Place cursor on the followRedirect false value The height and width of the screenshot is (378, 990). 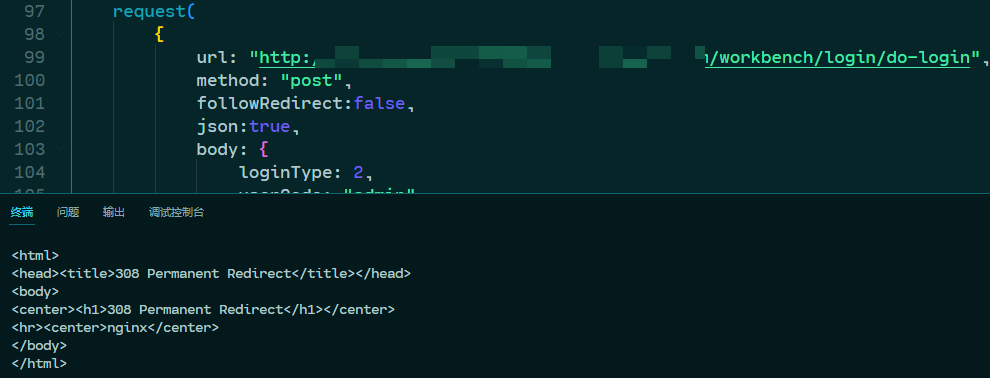[379, 103]
